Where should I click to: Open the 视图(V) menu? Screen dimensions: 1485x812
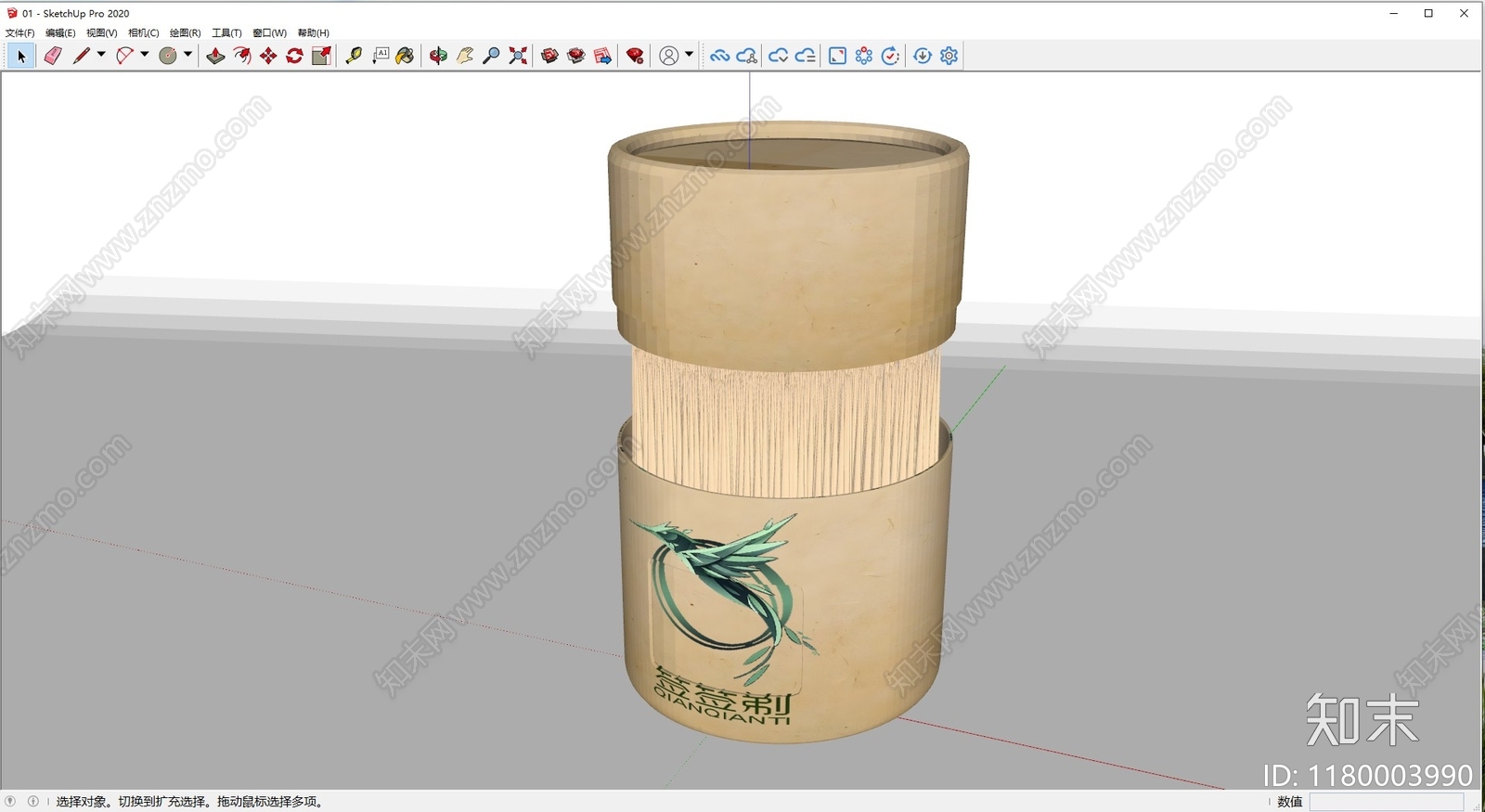tap(102, 32)
